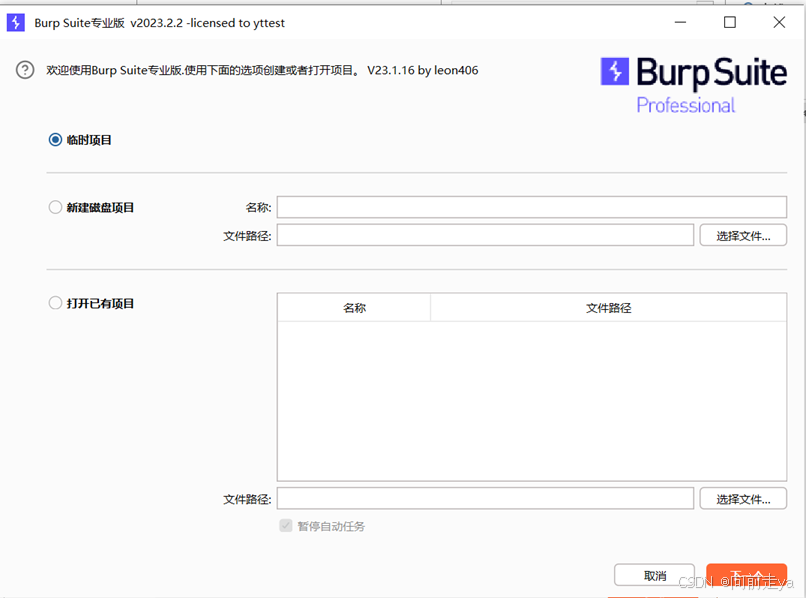Minimize the Burp Suite window

point(681,23)
